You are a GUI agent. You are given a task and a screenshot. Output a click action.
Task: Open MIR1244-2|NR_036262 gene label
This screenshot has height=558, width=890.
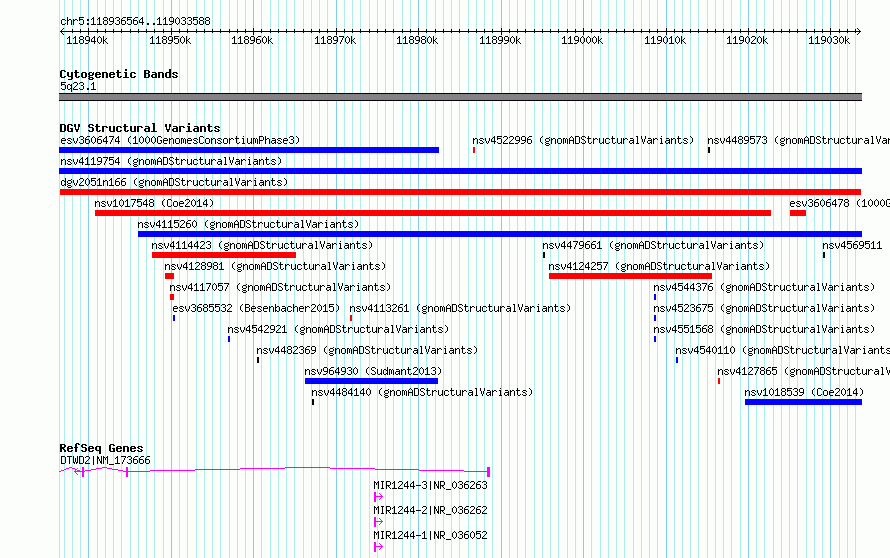pyautogui.click(x=430, y=510)
